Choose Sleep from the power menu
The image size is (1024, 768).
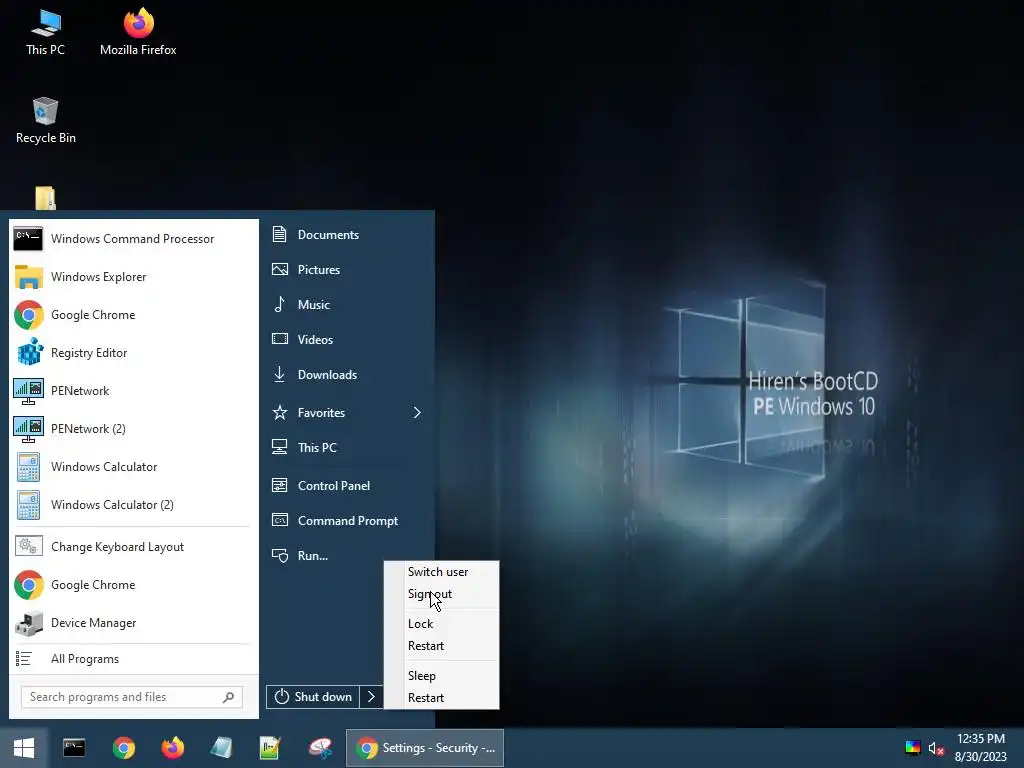point(441,676)
